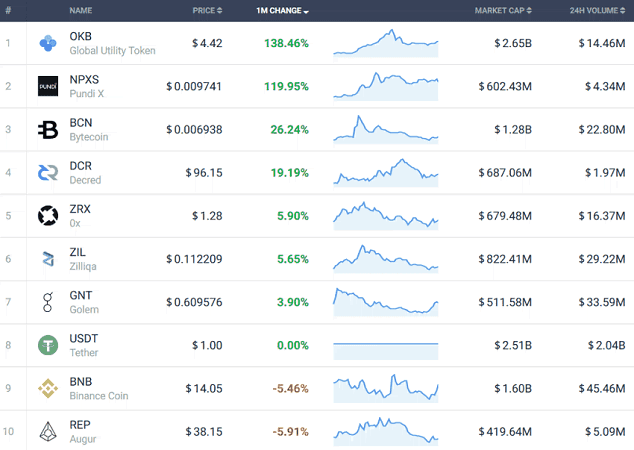The width and height of the screenshot is (634, 450).
Task: Sort by Market Cap column header
Action: click(501, 10)
